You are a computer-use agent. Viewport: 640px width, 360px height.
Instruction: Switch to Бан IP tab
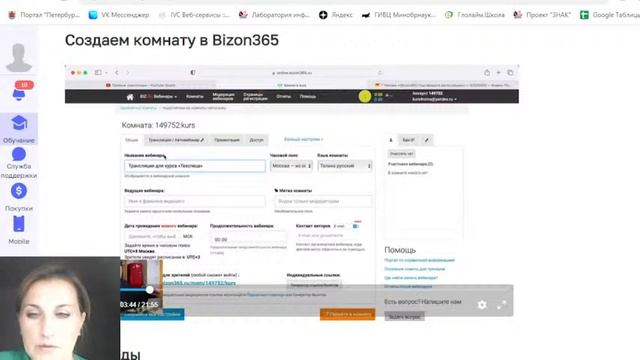click(x=408, y=140)
